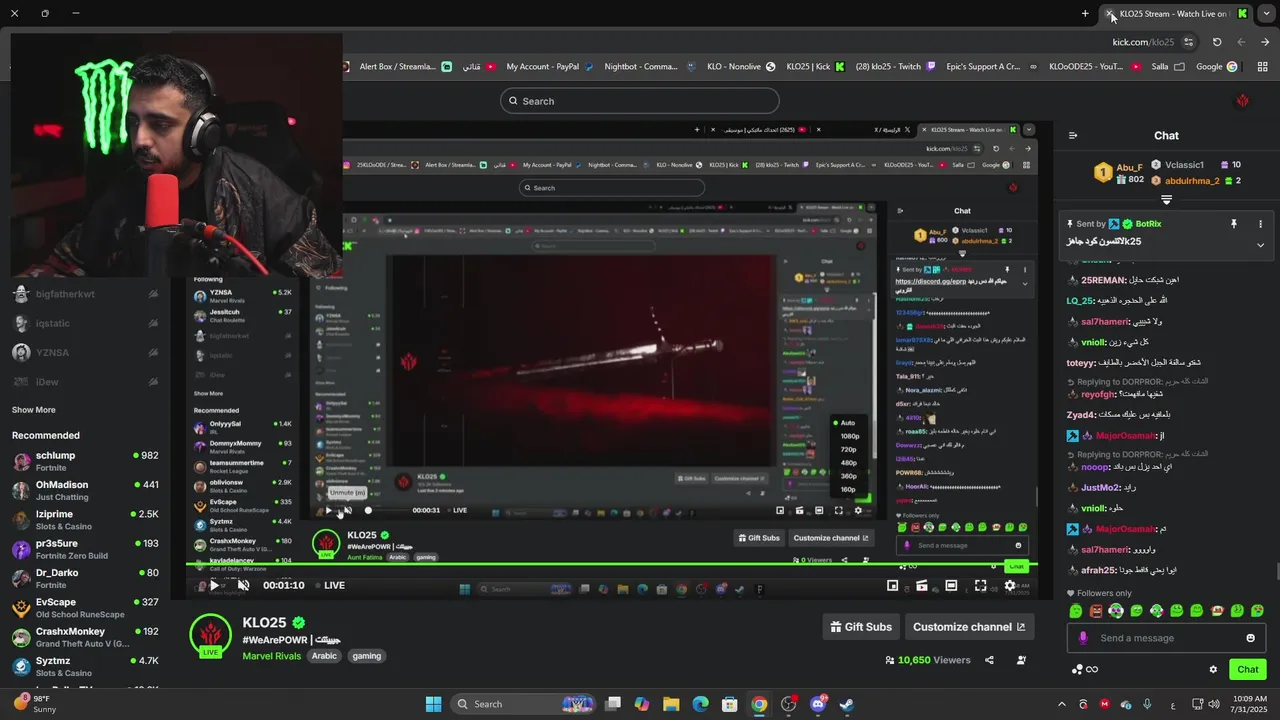Show More followed channels
Image resolution: width=1280 pixels, height=720 pixels.
pyautogui.click(x=34, y=410)
